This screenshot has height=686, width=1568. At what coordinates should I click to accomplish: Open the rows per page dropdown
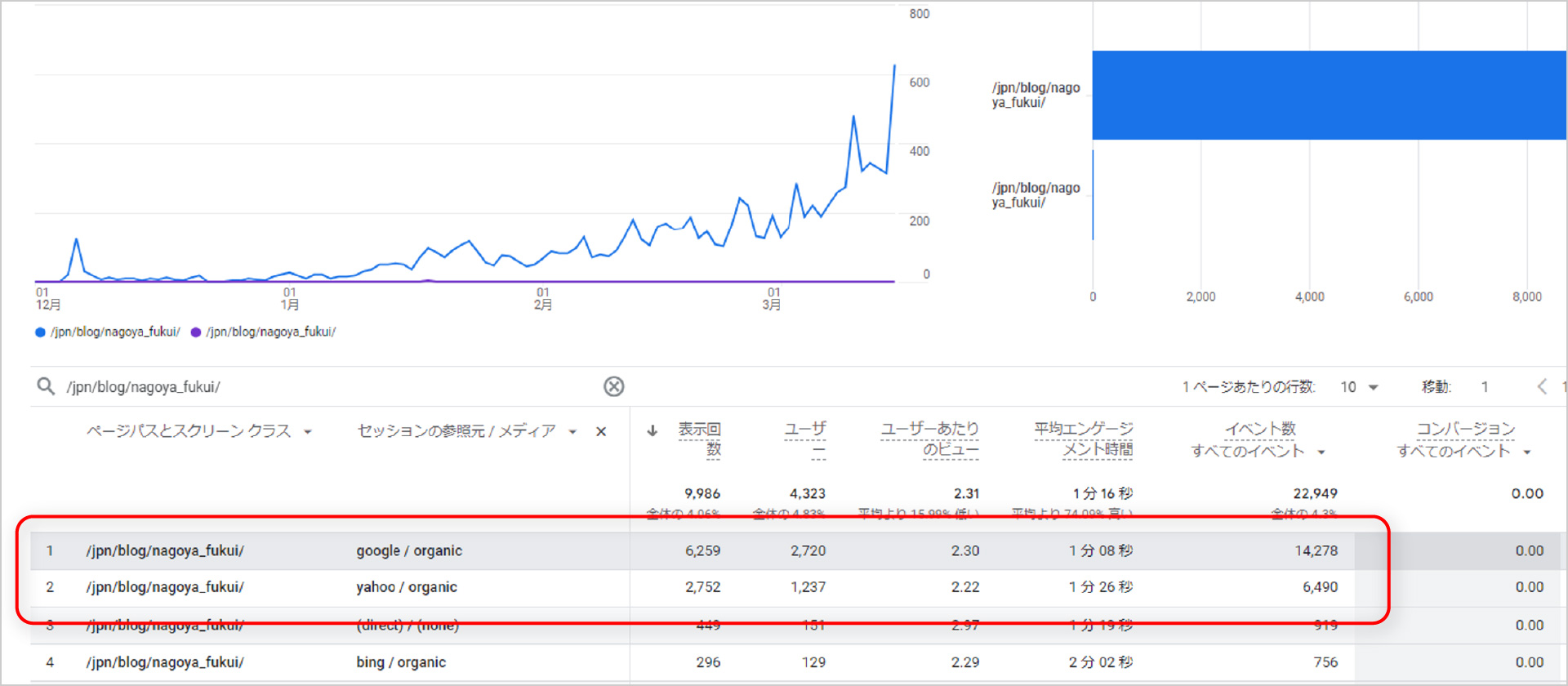1360,387
